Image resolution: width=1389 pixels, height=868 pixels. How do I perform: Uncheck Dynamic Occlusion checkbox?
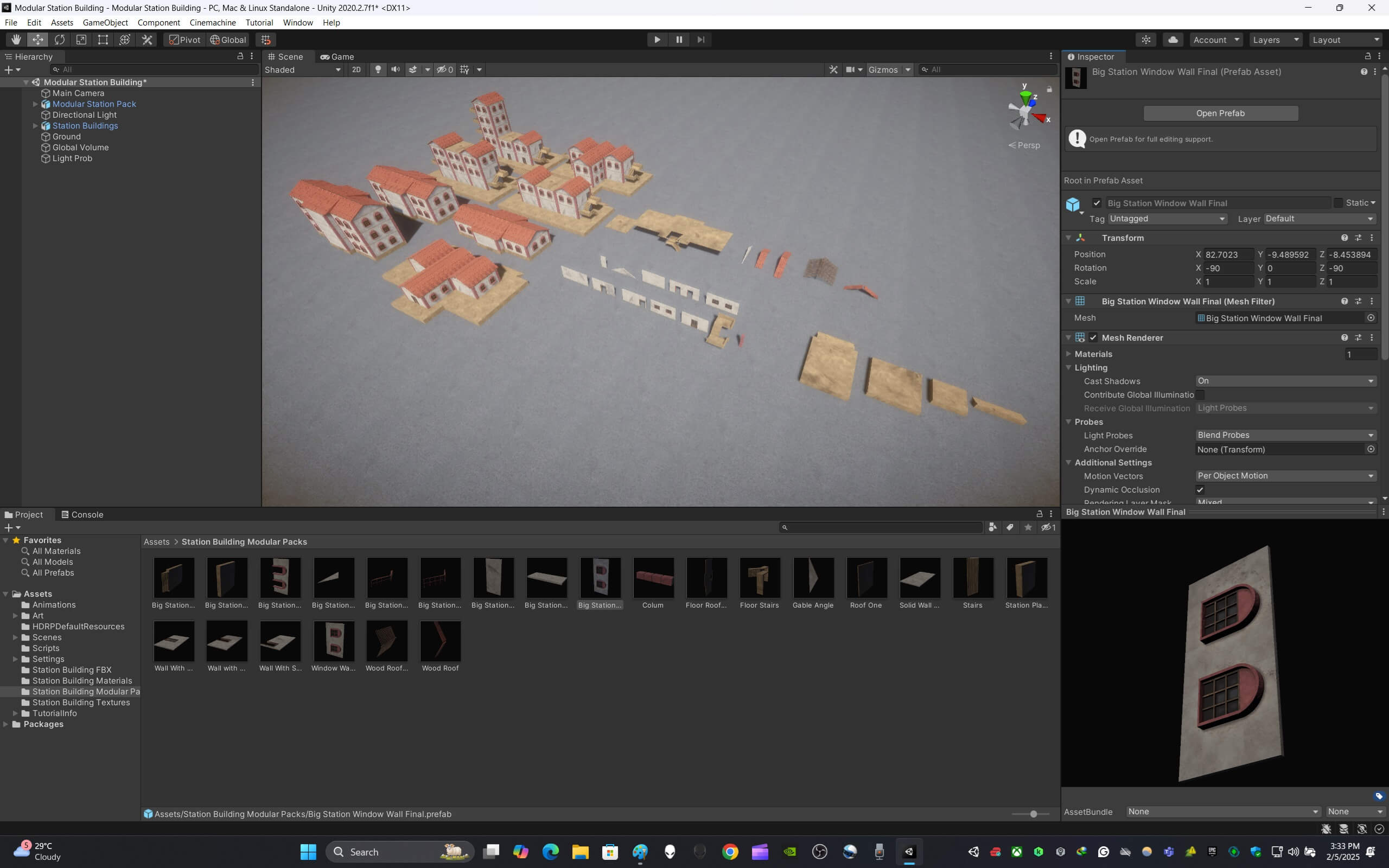[1200, 490]
